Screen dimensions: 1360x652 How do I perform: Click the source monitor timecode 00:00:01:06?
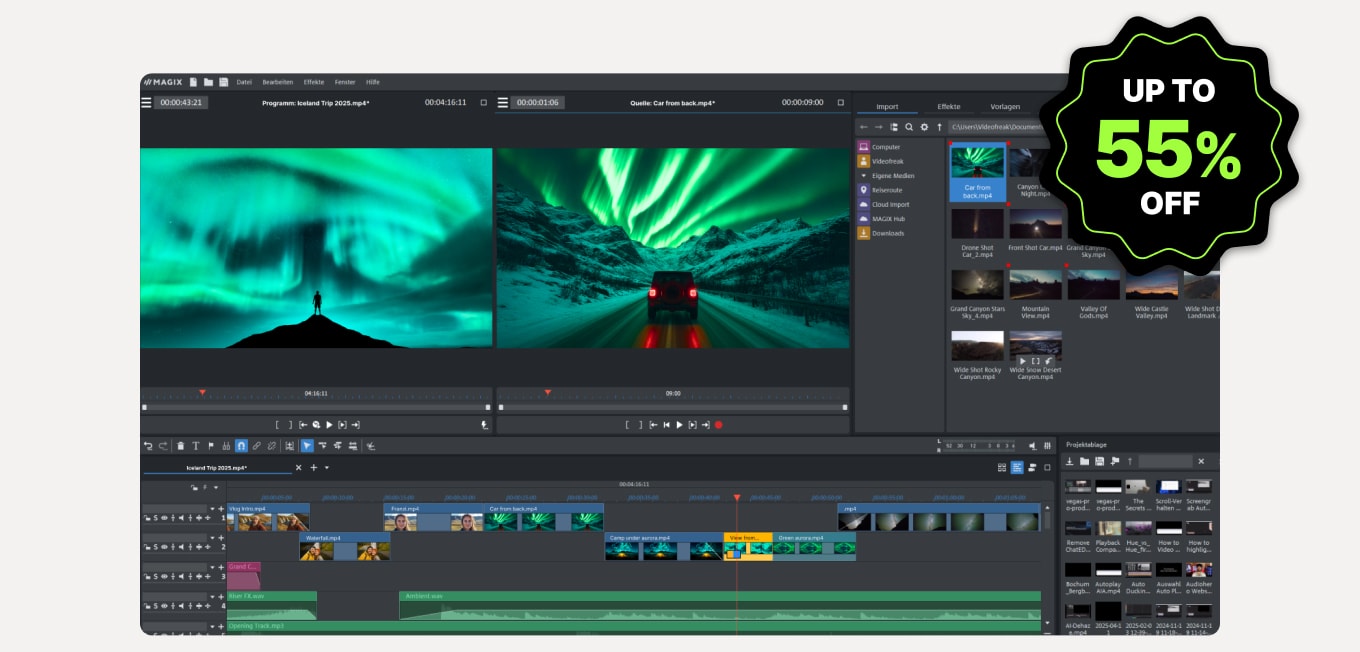pos(538,102)
